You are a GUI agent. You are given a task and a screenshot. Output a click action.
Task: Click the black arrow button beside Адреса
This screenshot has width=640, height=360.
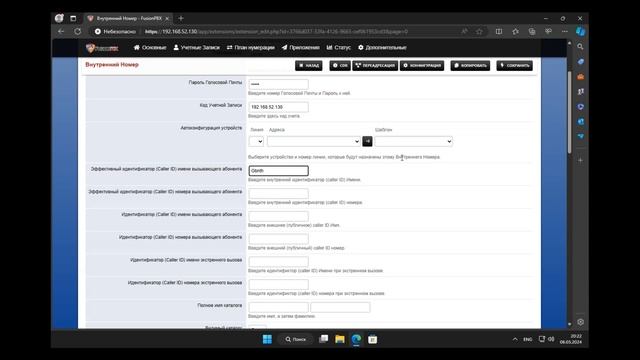point(367,141)
